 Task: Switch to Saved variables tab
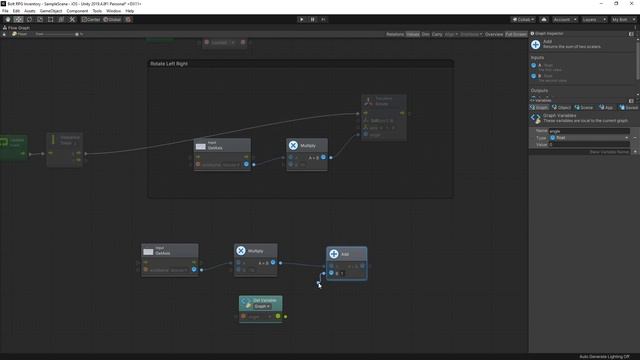click(x=628, y=107)
